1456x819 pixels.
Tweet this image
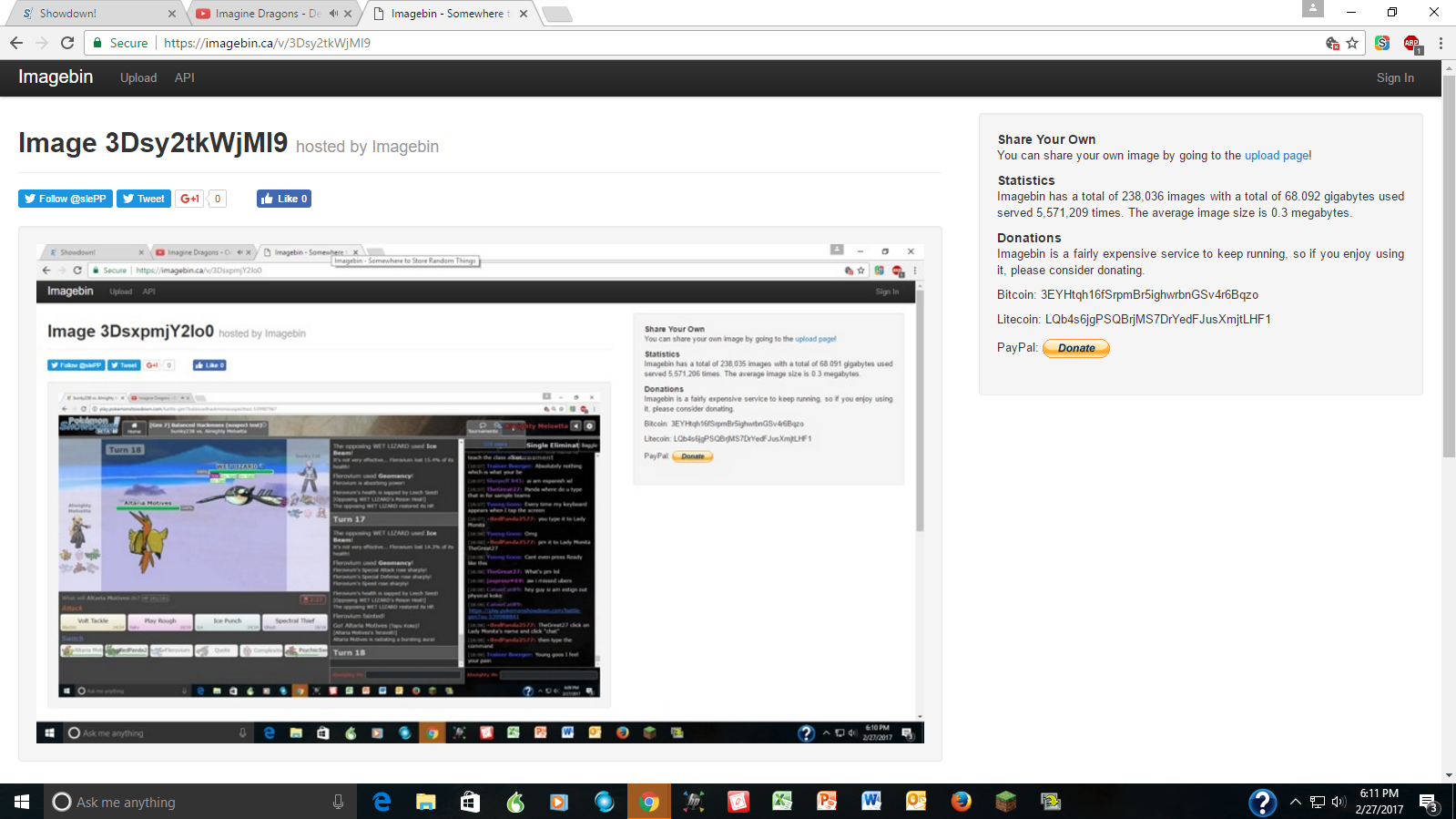(144, 199)
